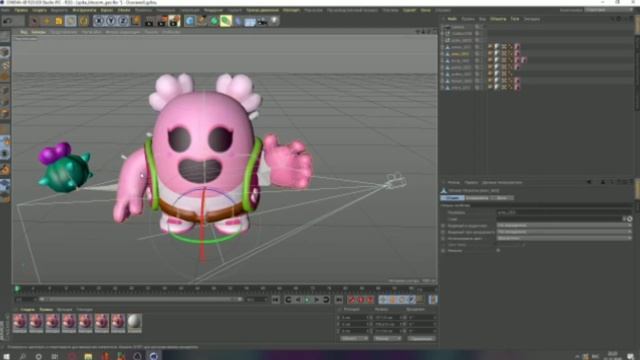Image resolution: width=640 pixels, height=360 pixels.
Task: Open File Explorer from the taskbar
Action: tap(88, 356)
